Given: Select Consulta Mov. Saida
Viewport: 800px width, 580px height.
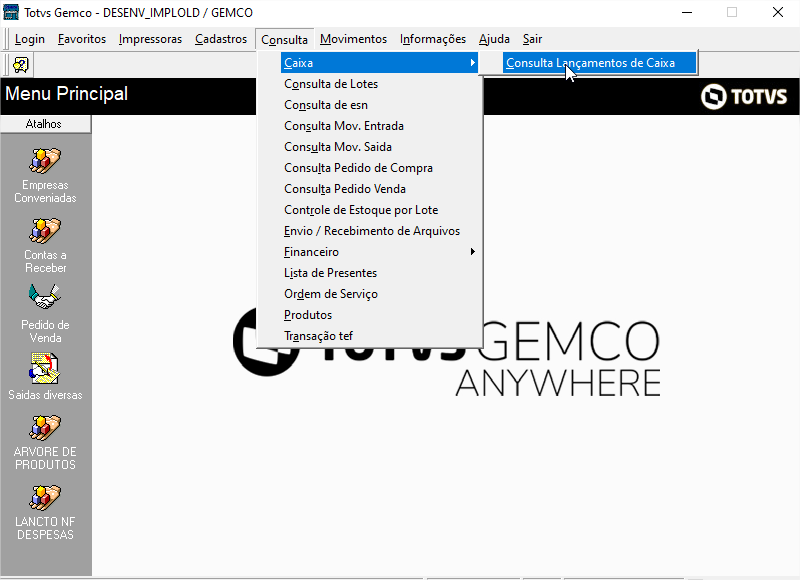Looking at the screenshot, I should coord(380,146).
